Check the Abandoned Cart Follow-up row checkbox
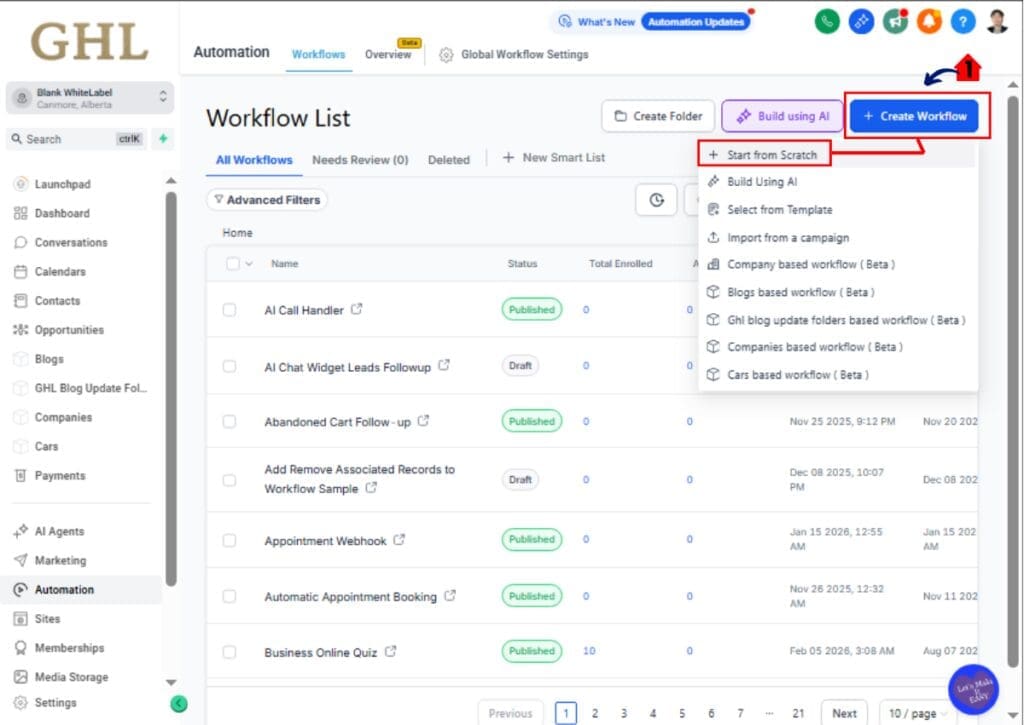 pyautogui.click(x=229, y=421)
